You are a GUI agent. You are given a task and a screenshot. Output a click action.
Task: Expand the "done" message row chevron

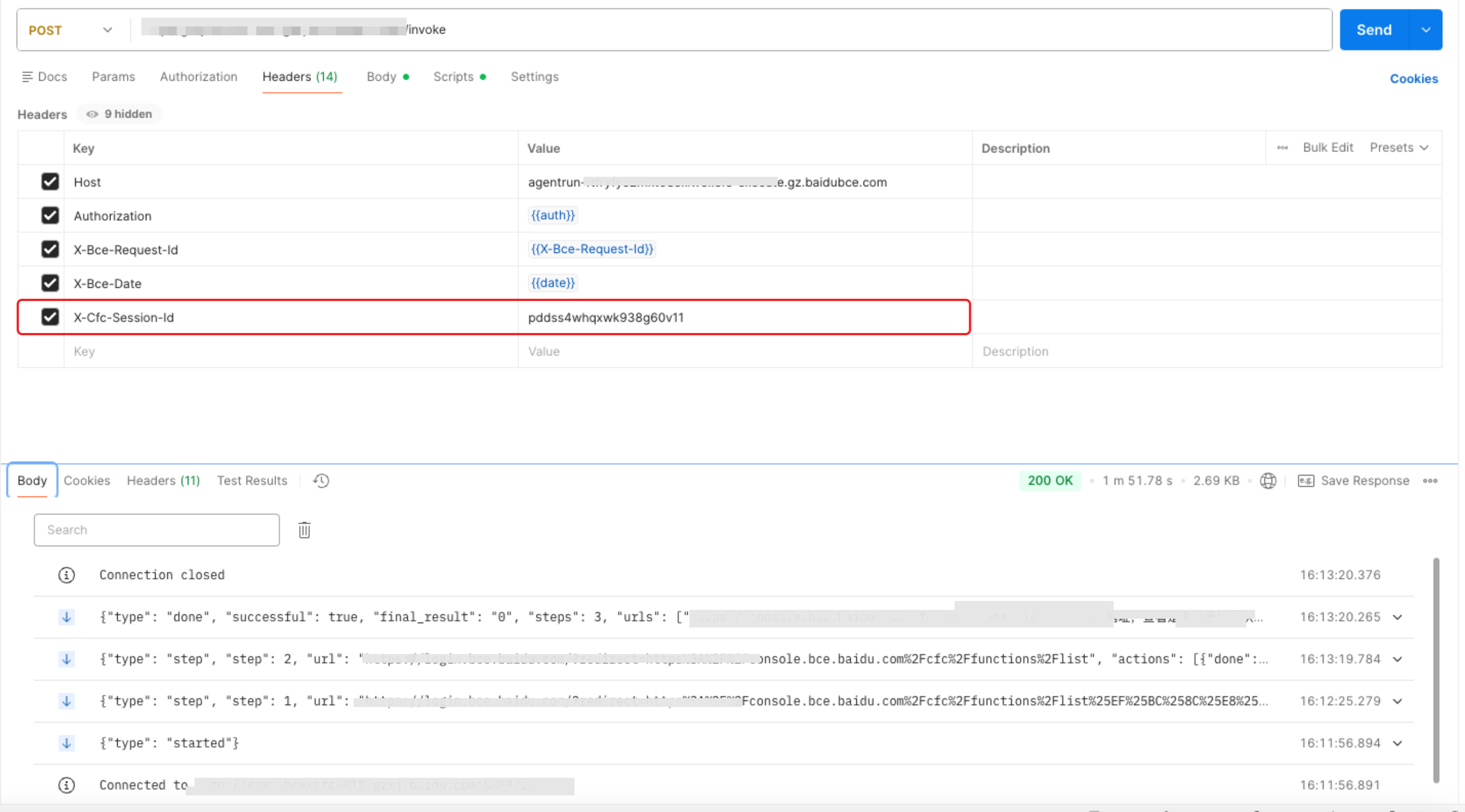[x=1397, y=617]
